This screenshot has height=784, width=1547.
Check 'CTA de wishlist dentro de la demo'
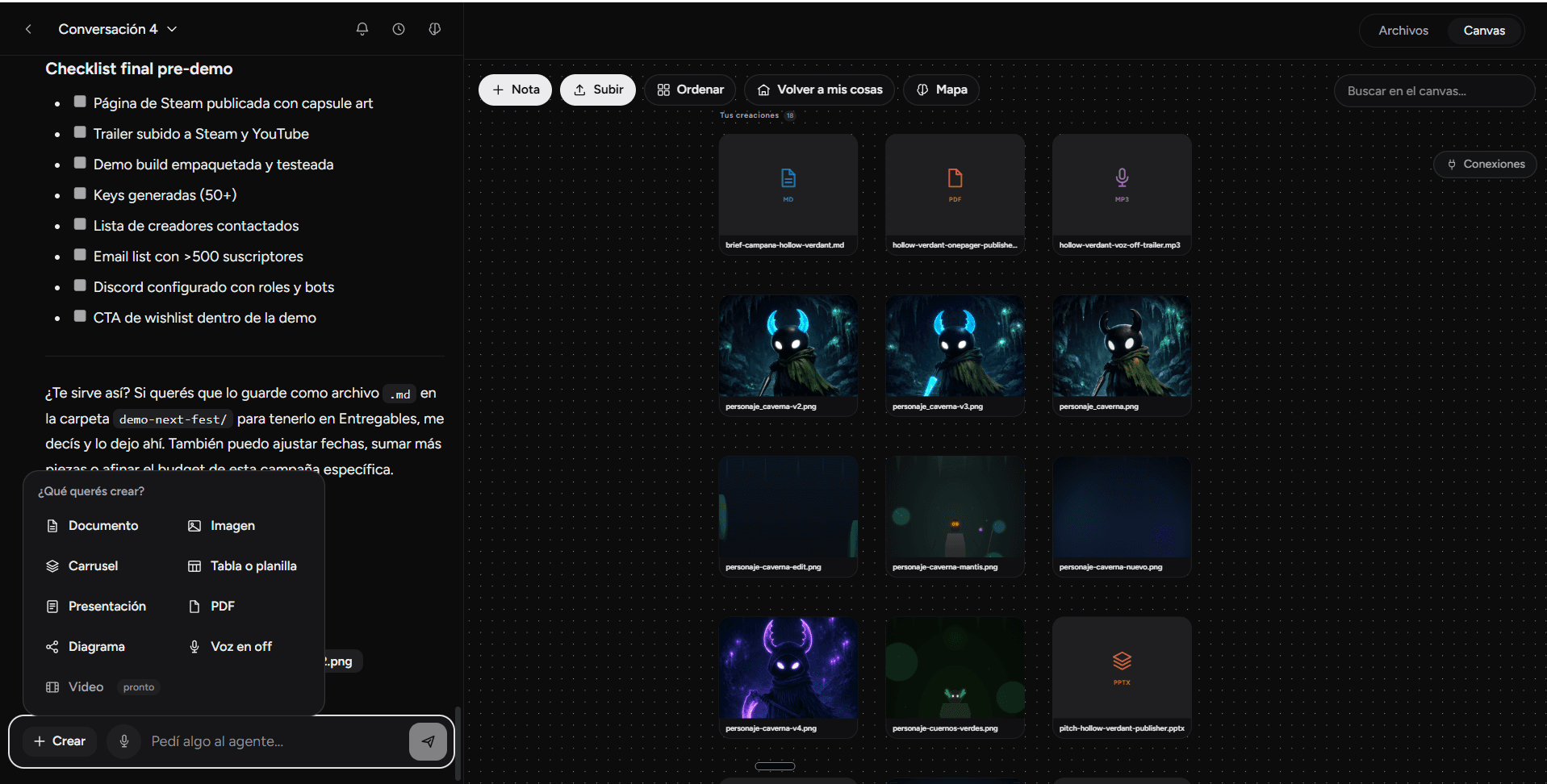[80, 316]
